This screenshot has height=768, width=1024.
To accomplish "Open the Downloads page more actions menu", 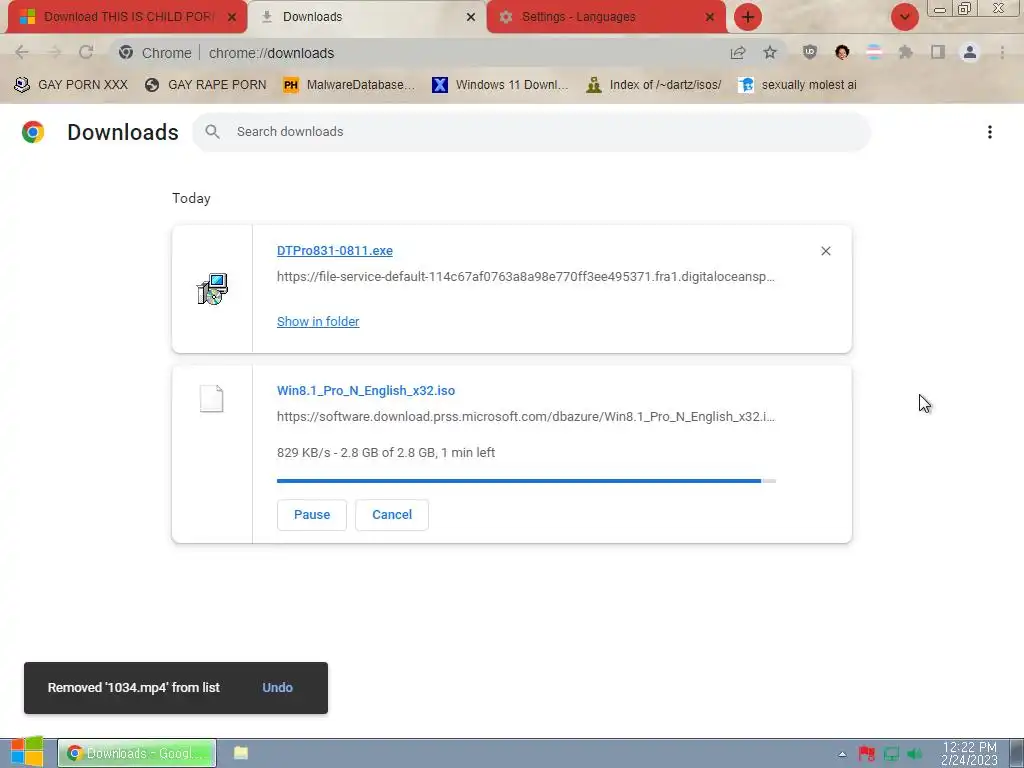I will [x=990, y=132].
